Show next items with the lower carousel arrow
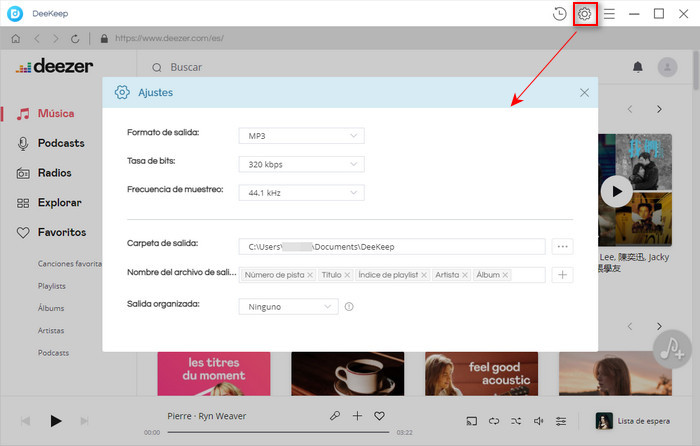 coord(659,326)
